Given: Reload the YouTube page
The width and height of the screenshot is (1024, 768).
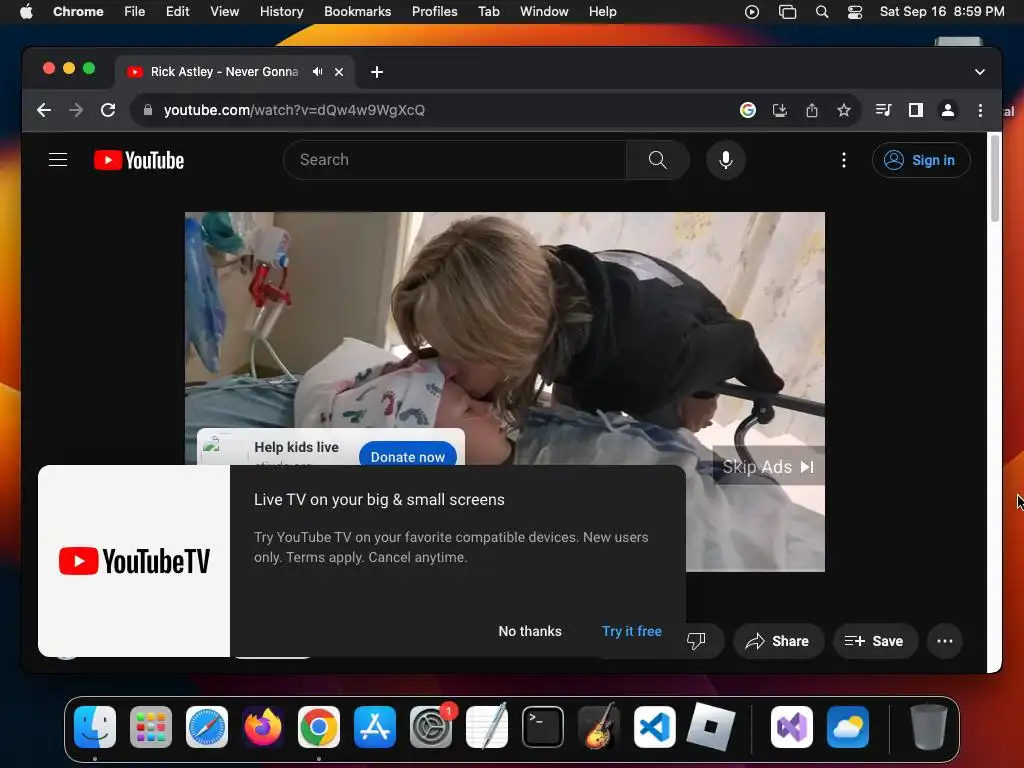Looking at the screenshot, I should 108,110.
